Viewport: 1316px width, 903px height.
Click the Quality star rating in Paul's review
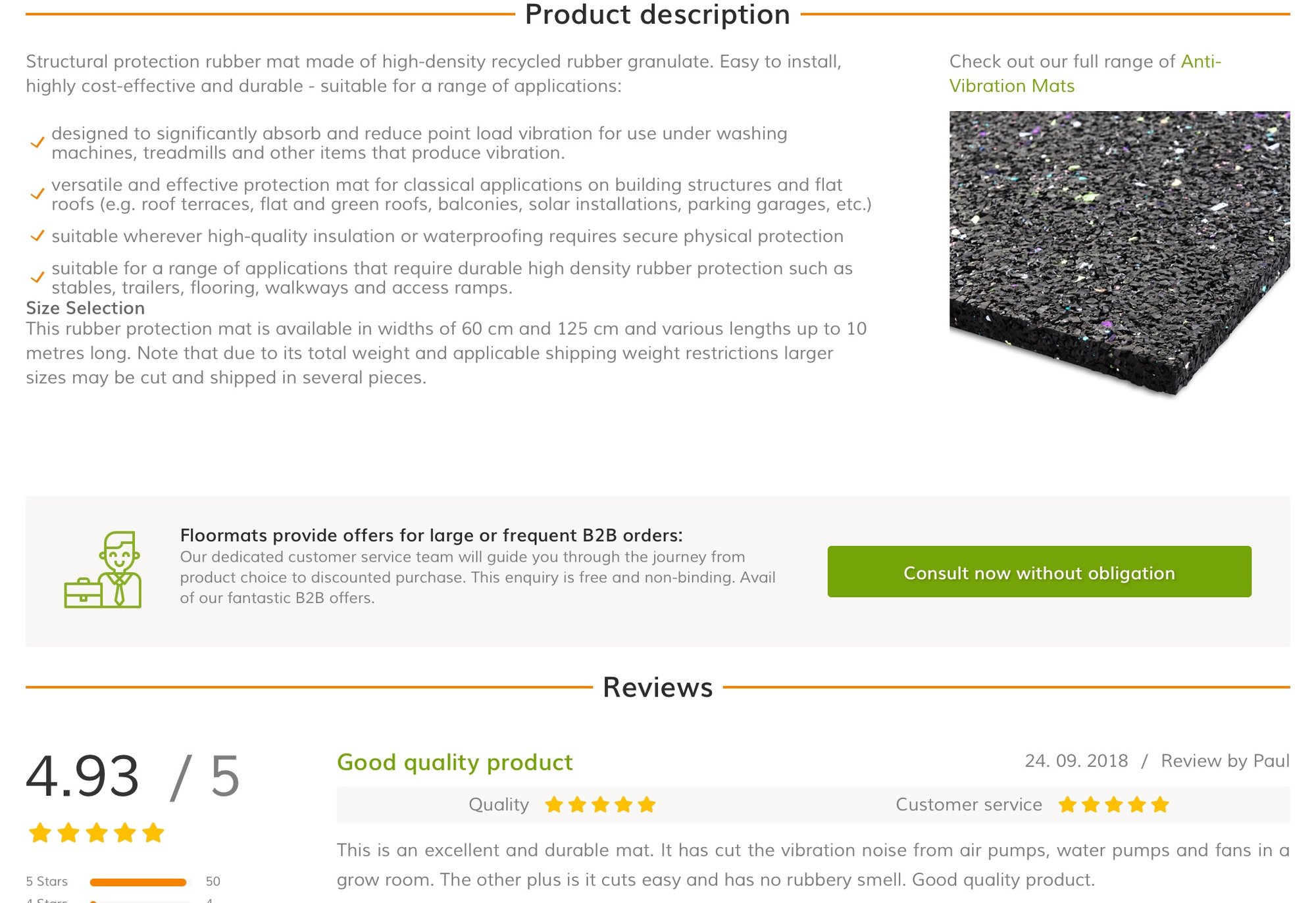coord(600,804)
